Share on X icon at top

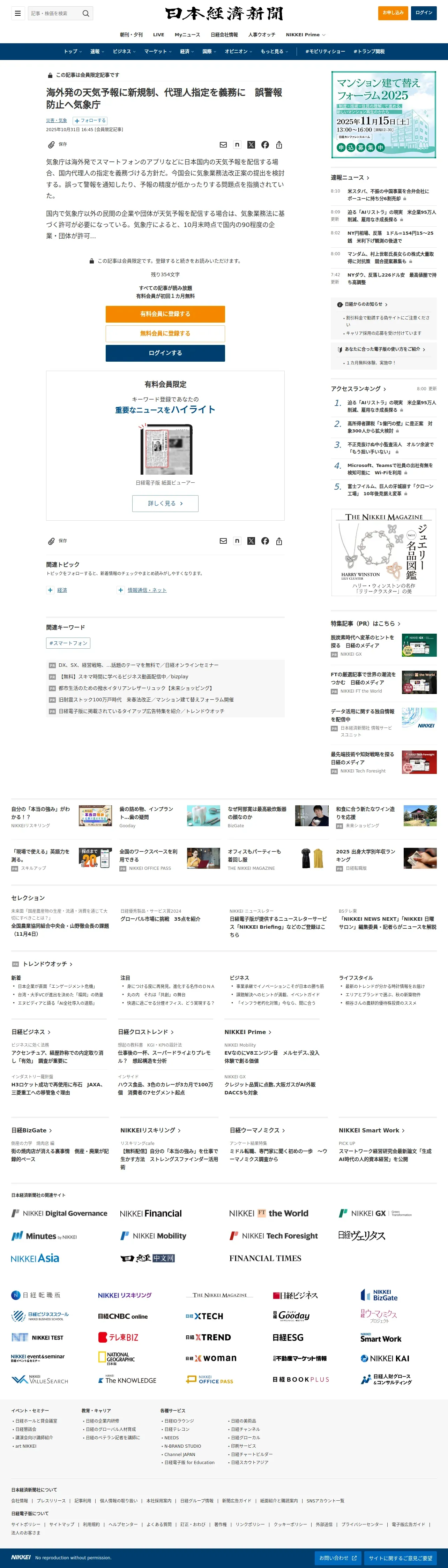251,145
